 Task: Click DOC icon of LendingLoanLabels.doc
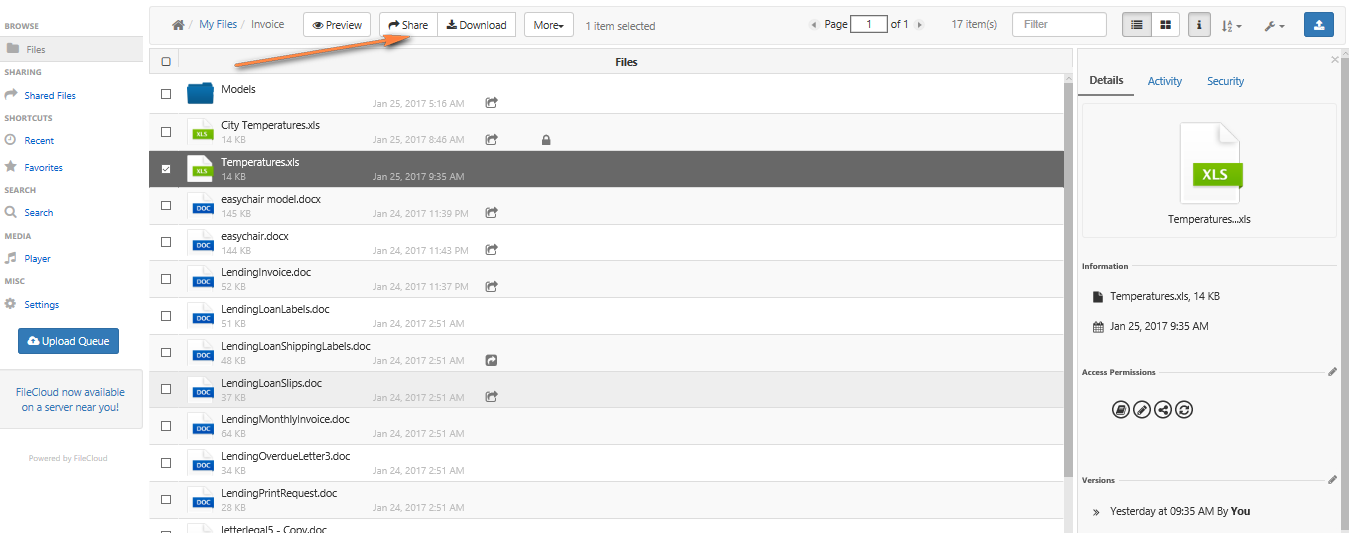[201, 315]
